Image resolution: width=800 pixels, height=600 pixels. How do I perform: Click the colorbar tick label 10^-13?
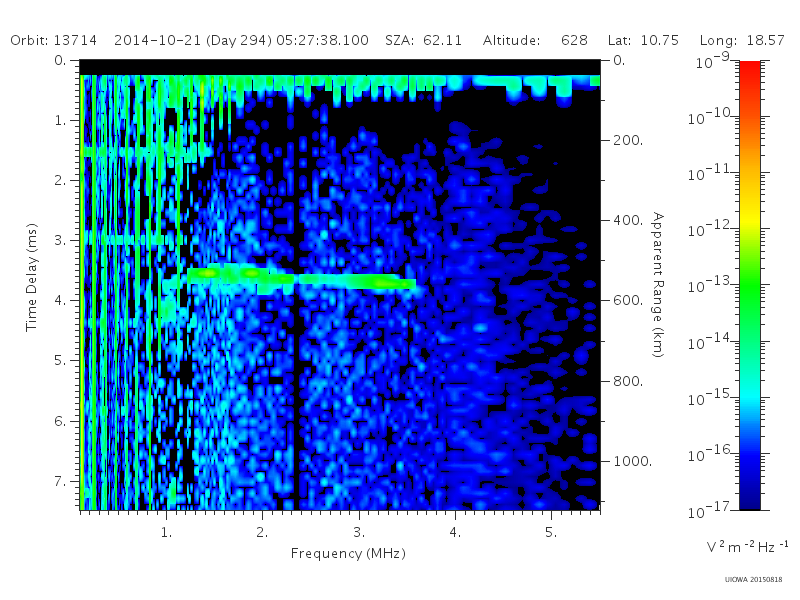point(708,285)
